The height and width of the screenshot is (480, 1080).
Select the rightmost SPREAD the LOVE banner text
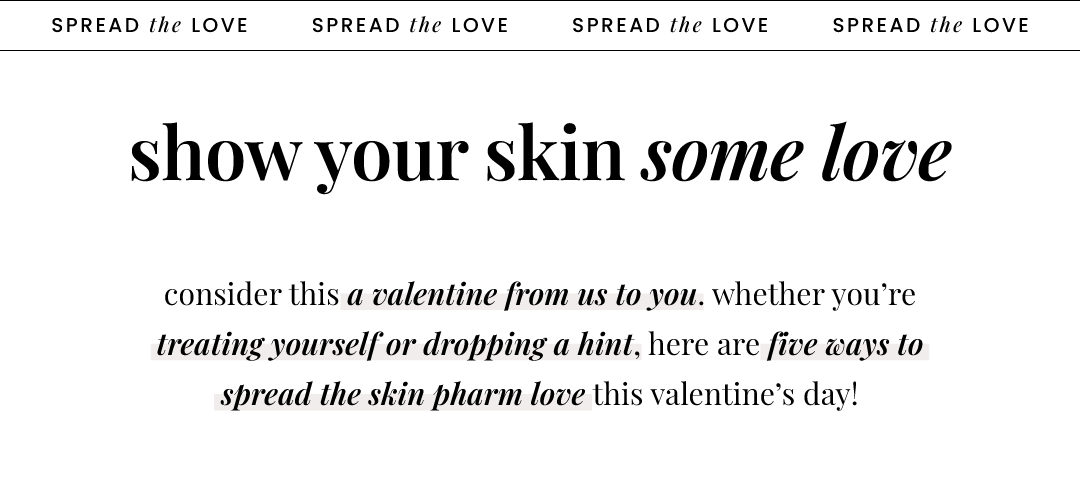pos(931,25)
